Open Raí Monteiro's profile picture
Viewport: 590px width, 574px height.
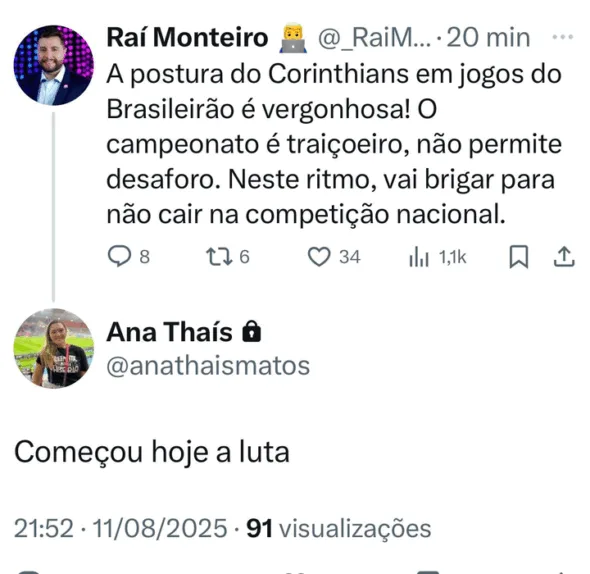[54, 65]
